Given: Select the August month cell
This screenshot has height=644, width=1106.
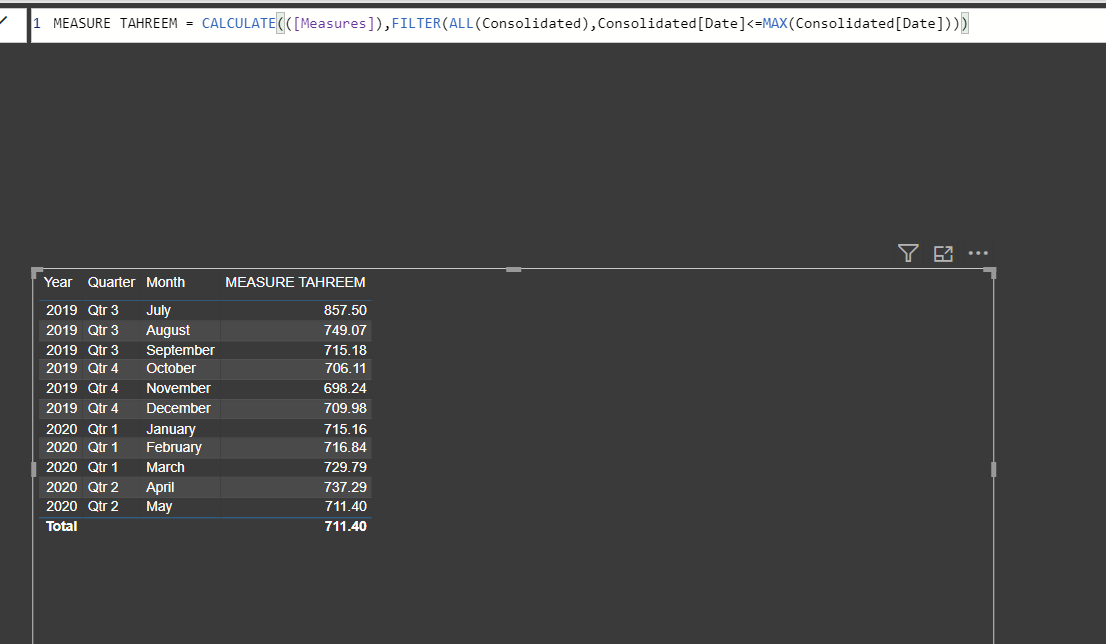Looking at the screenshot, I should [x=168, y=330].
